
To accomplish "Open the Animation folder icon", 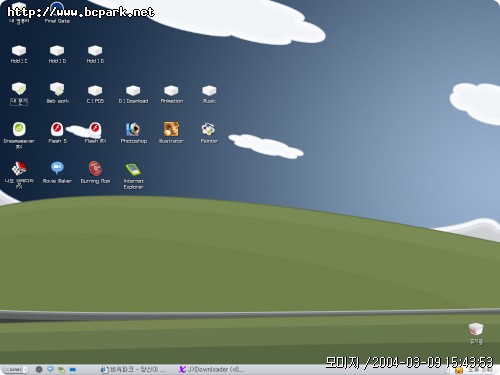I will [171, 94].
